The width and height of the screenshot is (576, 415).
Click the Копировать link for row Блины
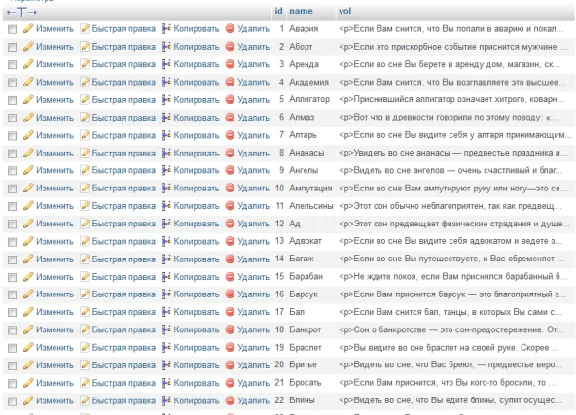point(196,401)
